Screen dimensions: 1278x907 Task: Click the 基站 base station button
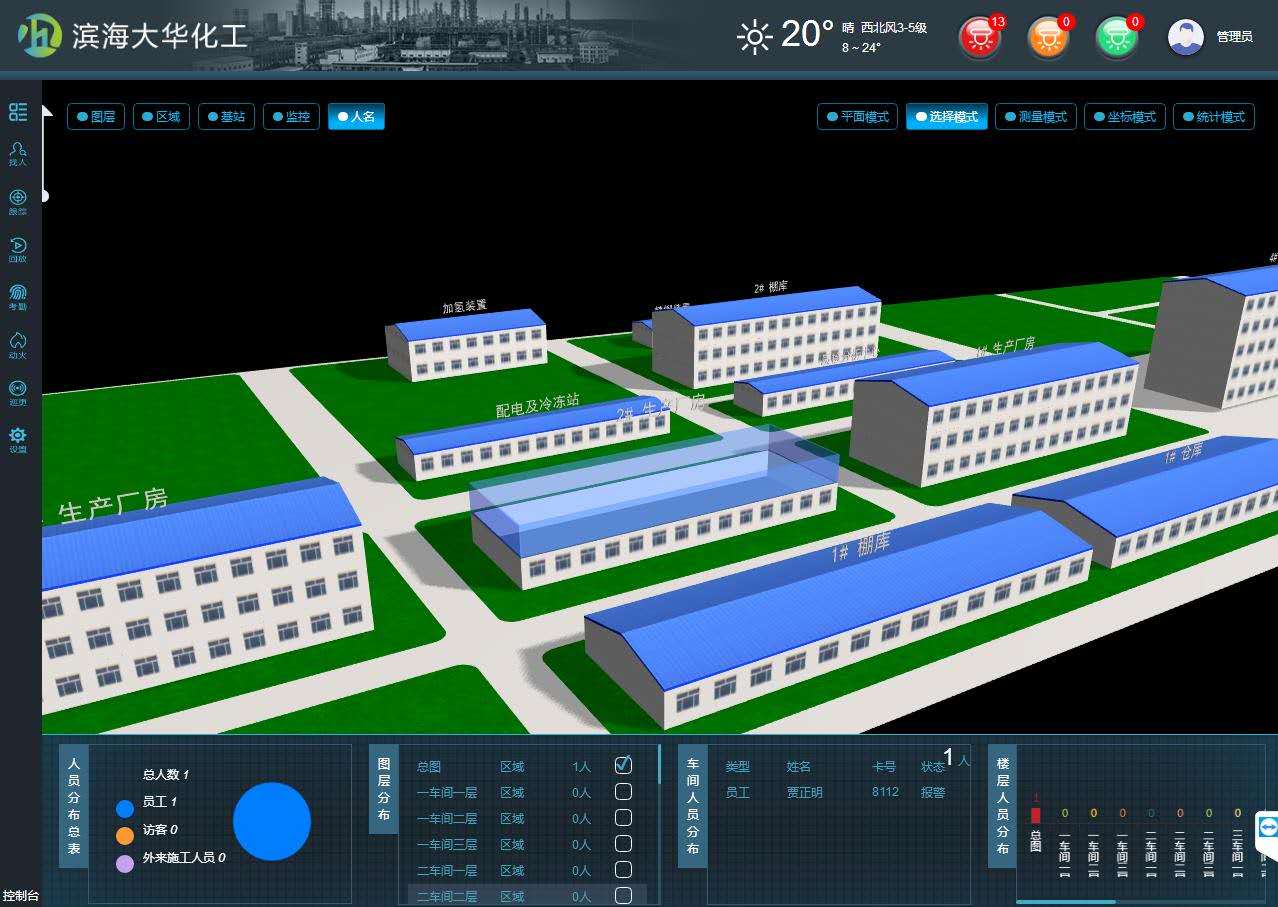(225, 117)
